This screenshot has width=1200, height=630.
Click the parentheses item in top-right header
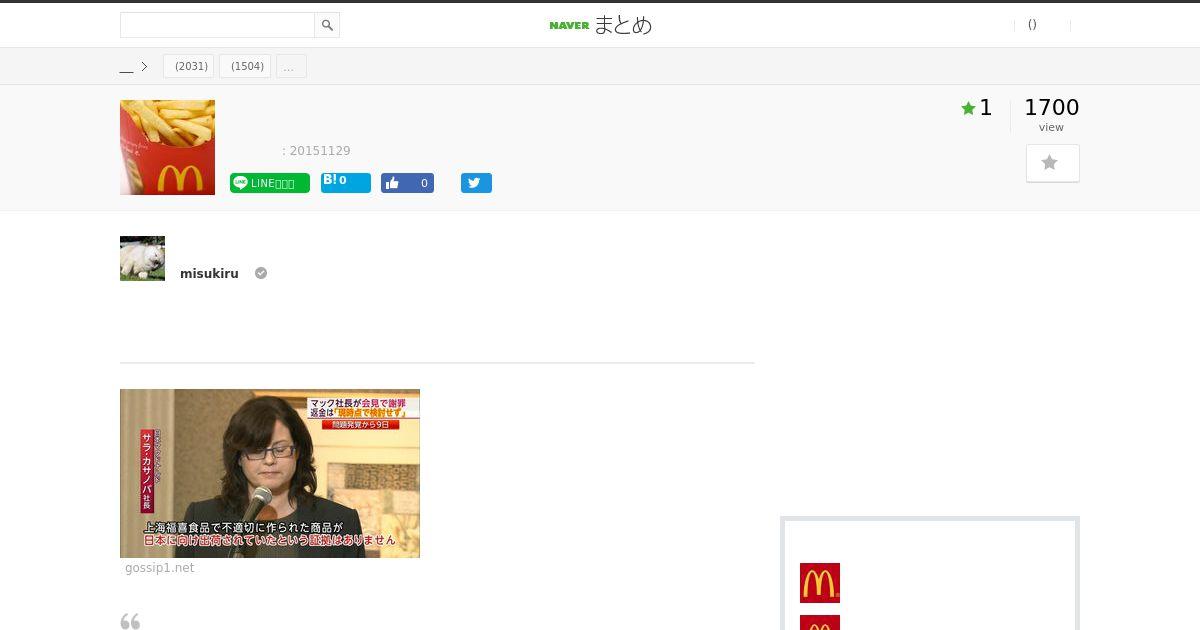click(1032, 25)
